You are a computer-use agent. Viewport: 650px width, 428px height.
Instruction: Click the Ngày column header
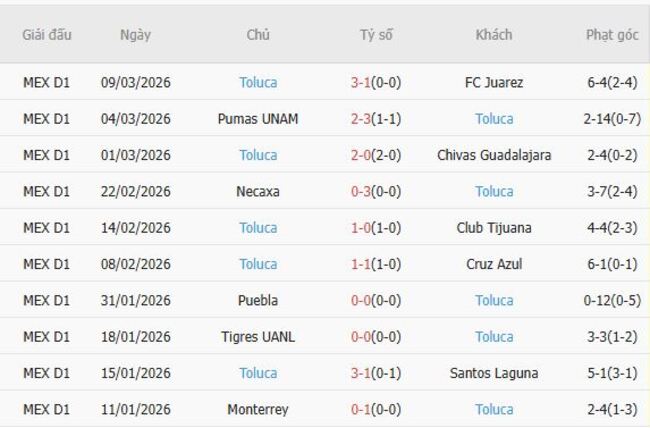click(x=135, y=35)
